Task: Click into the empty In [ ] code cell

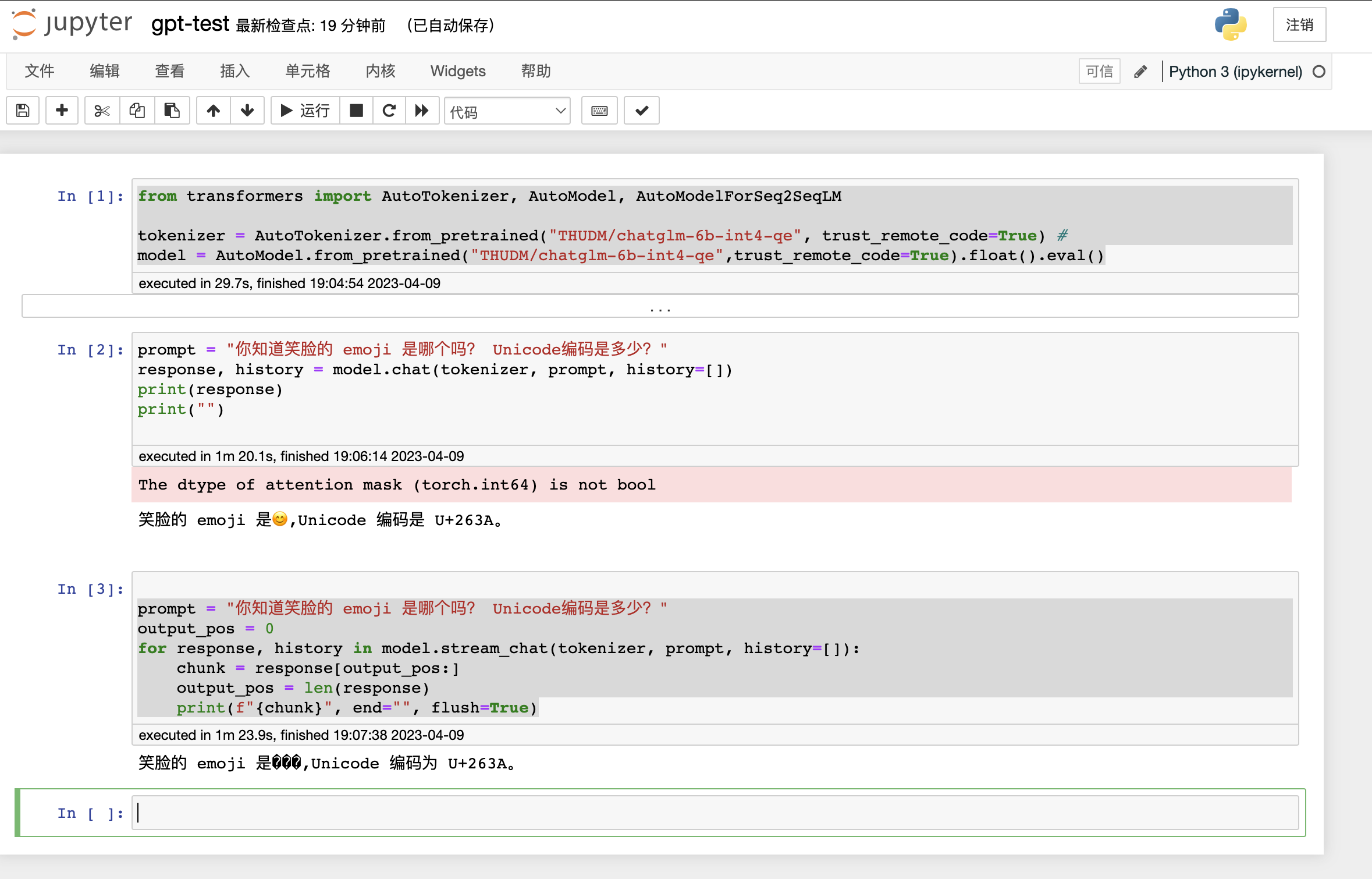Action: point(715,813)
